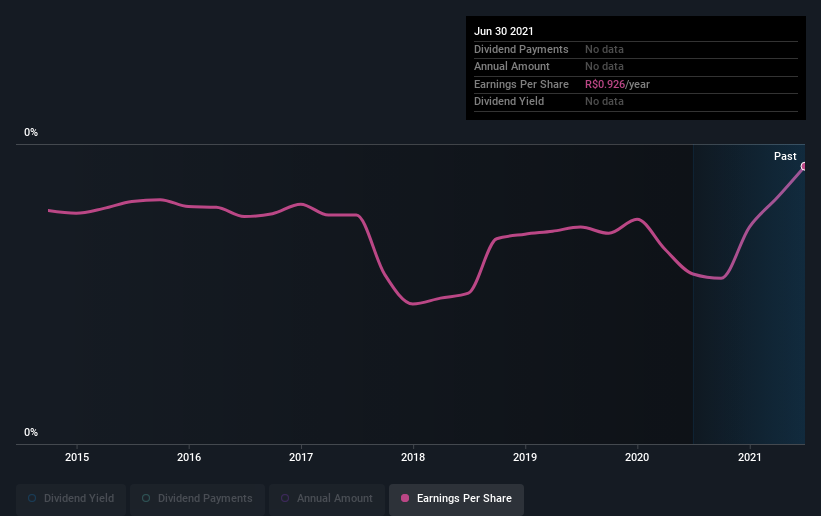
Task: Click the 2017 x-axis label
Action: 301,457
